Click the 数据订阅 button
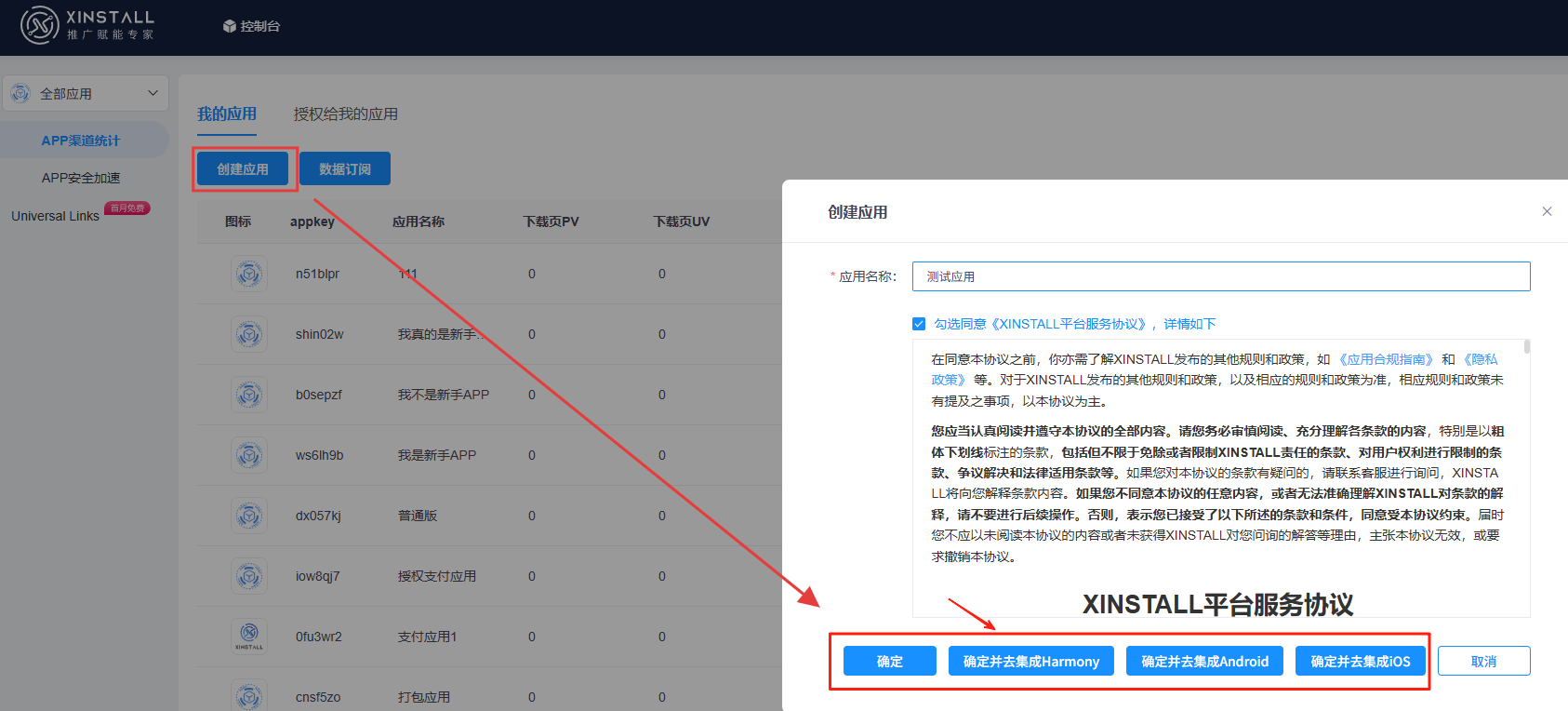1568x711 pixels. (345, 168)
